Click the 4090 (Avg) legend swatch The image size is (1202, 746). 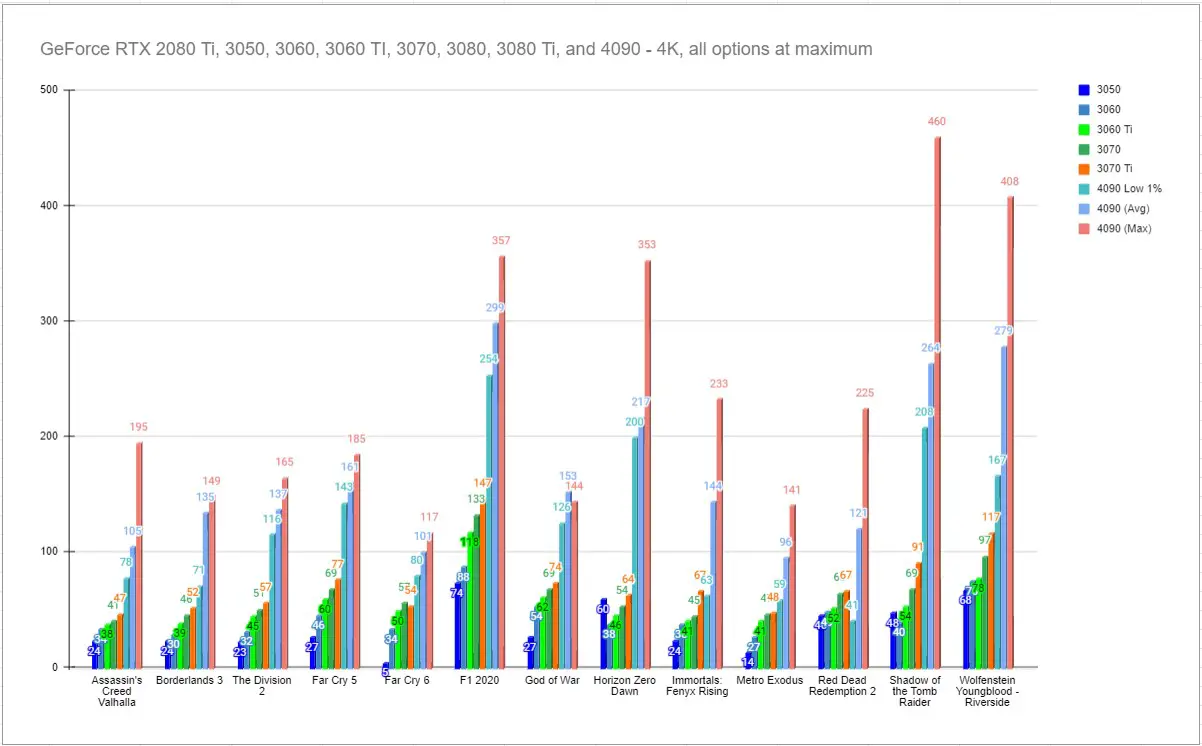click(x=1084, y=208)
